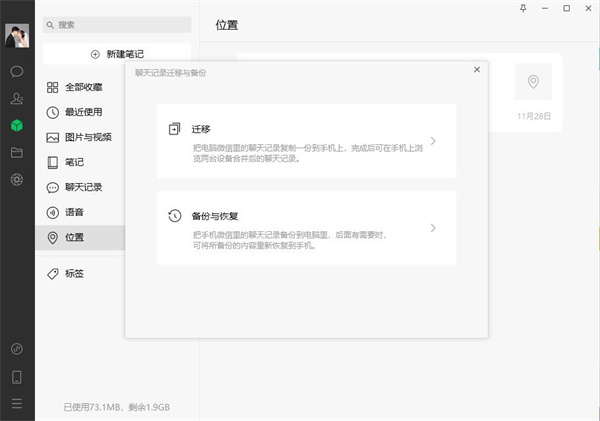Click the search field
The image size is (600, 421).
pyautogui.click(x=117, y=25)
